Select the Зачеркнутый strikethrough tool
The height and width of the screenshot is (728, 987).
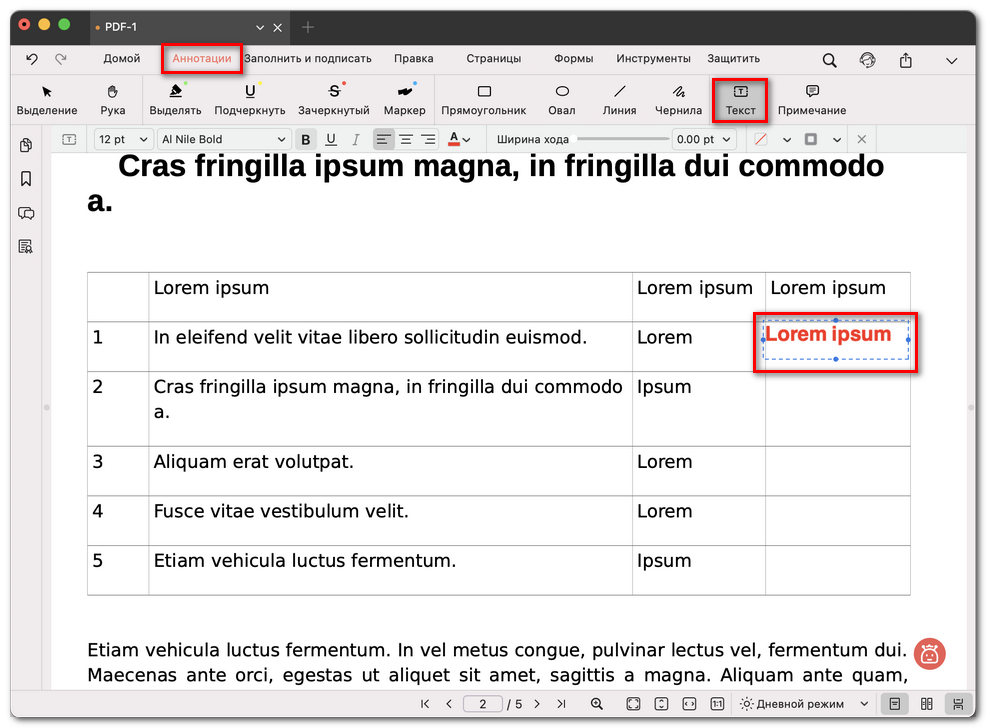click(334, 99)
